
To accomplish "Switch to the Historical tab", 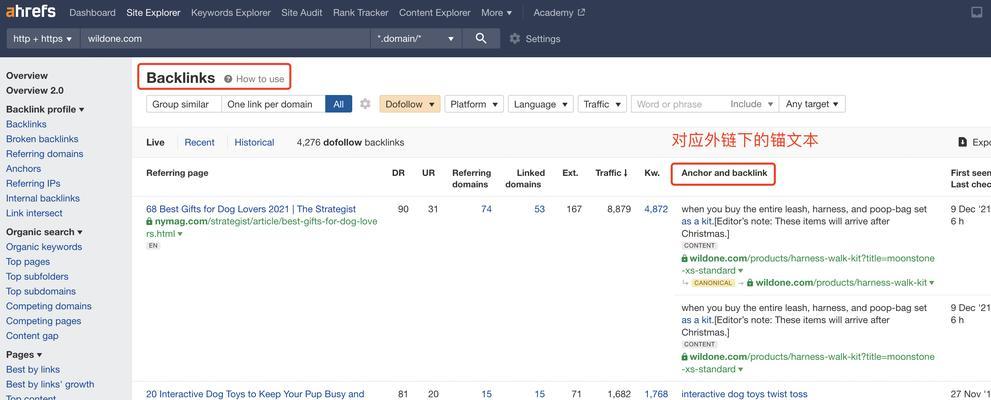I will point(254,142).
